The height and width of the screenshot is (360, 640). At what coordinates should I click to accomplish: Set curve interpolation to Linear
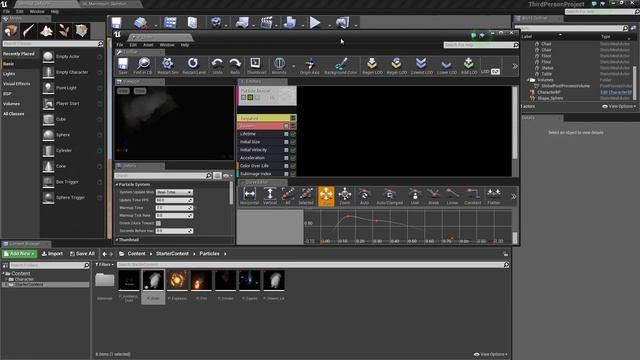pos(452,194)
